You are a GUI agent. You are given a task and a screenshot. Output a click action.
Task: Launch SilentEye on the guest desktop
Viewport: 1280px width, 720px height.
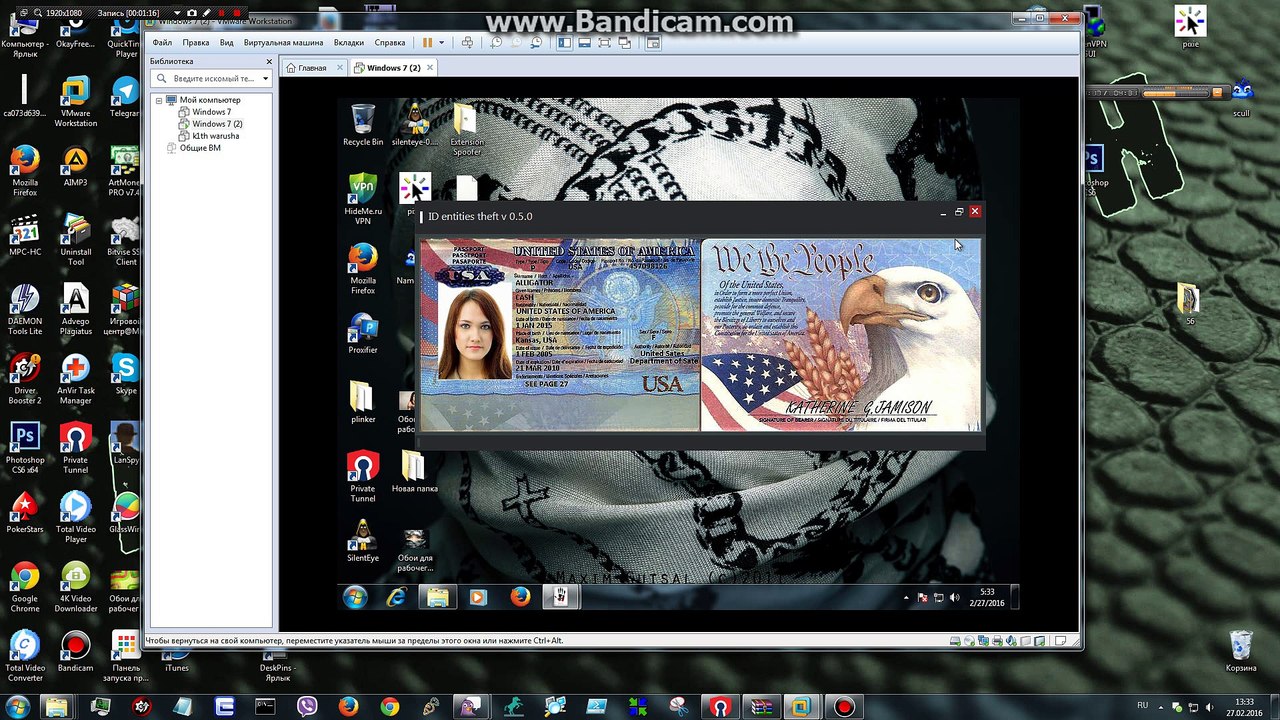click(x=363, y=540)
